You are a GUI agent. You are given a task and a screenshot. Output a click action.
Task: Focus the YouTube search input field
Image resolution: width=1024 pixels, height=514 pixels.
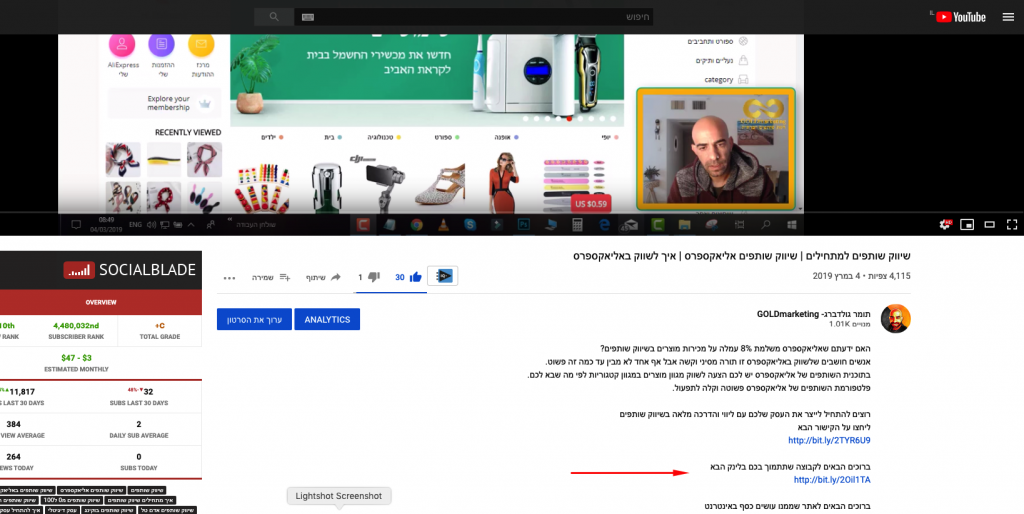[473, 17]
